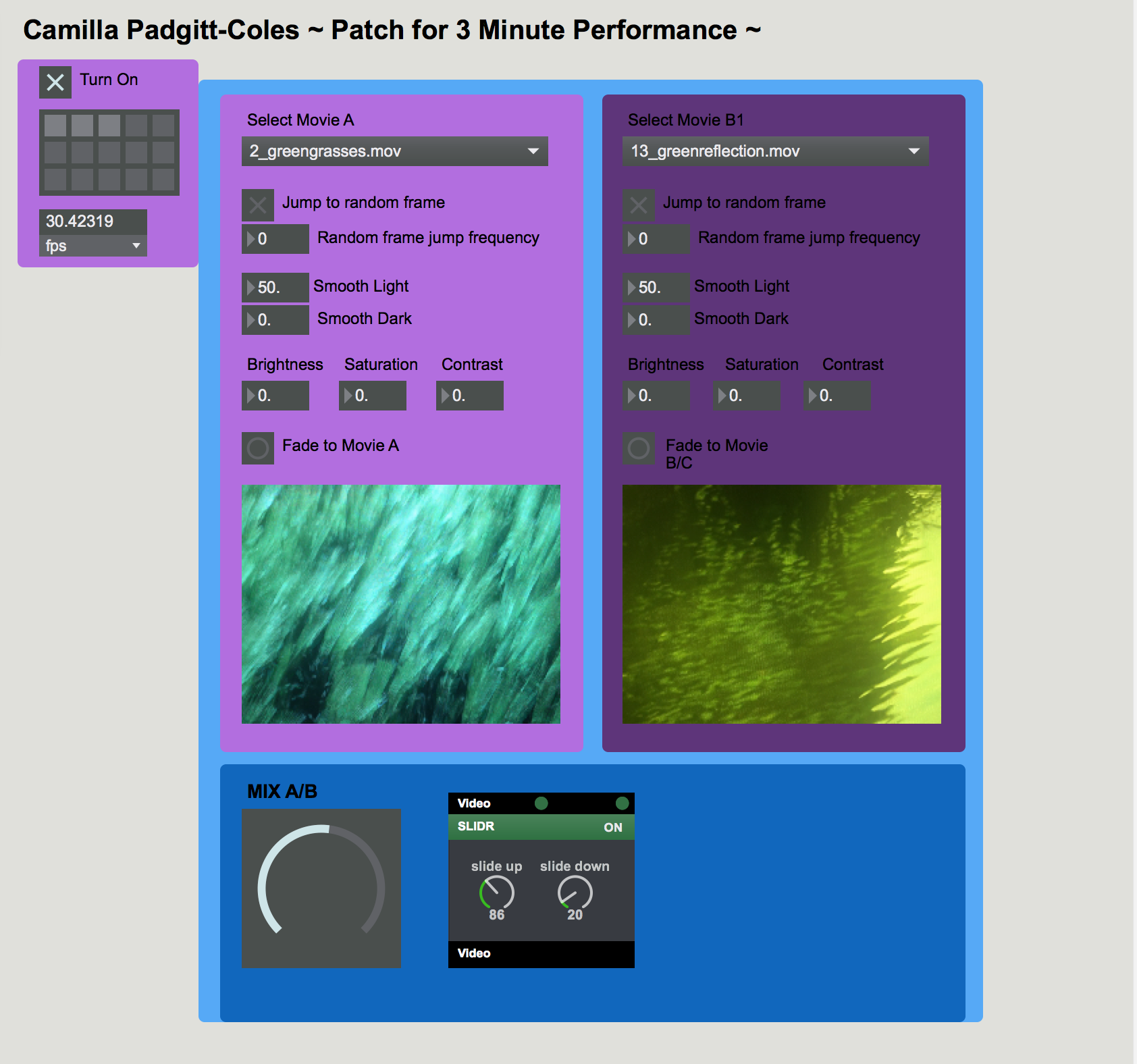1137x1064 pixels.
Task: Enable Jump to random frame for Movie B1
Action: click(x=639, y=205)
